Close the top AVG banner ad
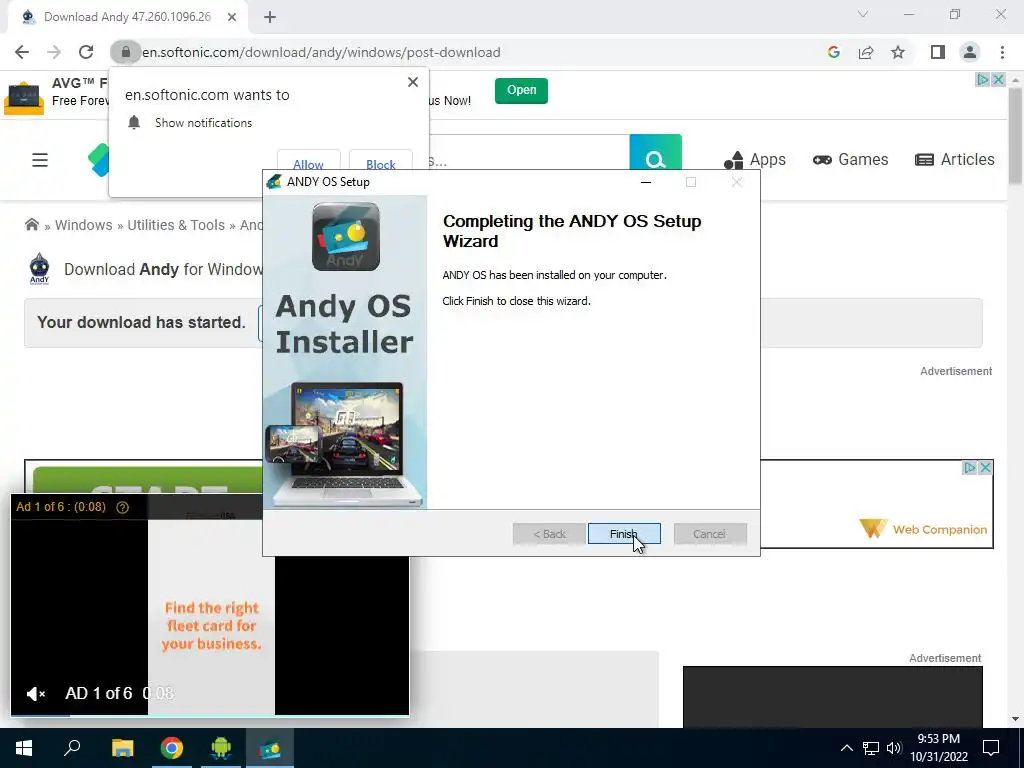This screenshot has width=1024, height=768. coord(999,80)
